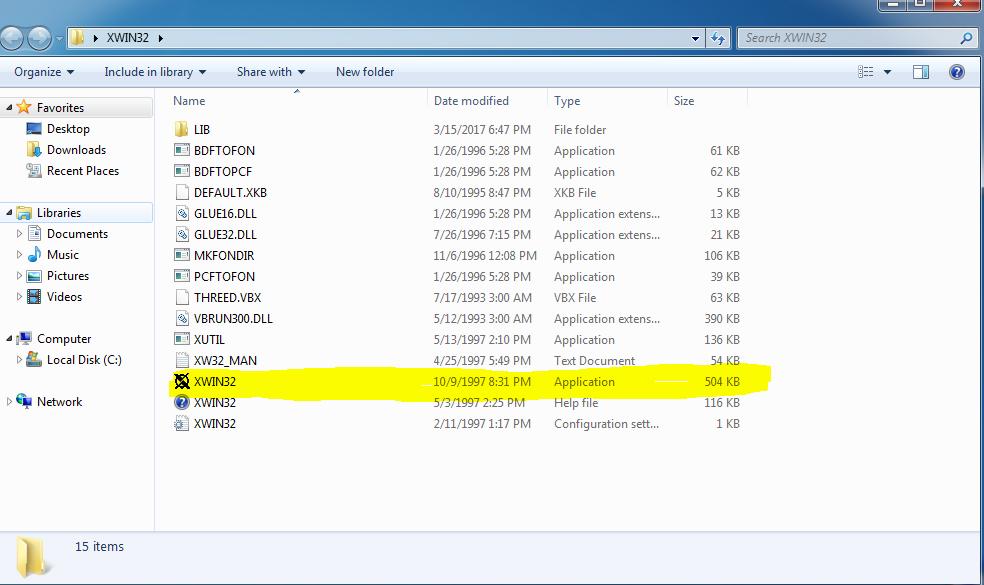The height and width of the screenshot is (585, 984).
Task: Open the address bar history dropdown
Action: [x=695, y=38]
